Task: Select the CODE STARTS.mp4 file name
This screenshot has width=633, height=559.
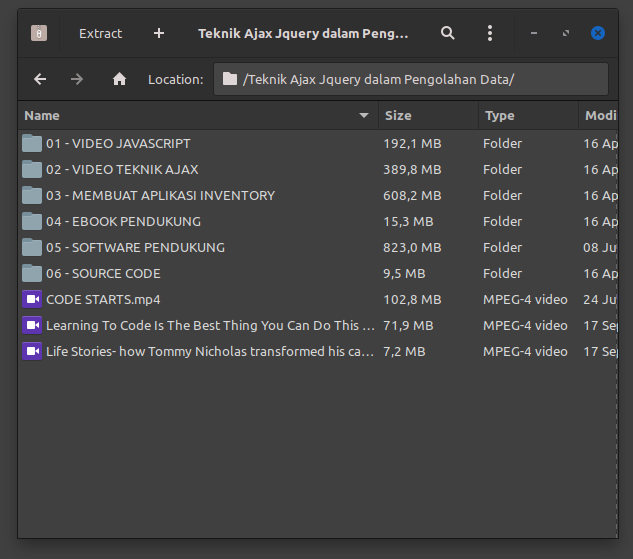Action: pos(103,299)
